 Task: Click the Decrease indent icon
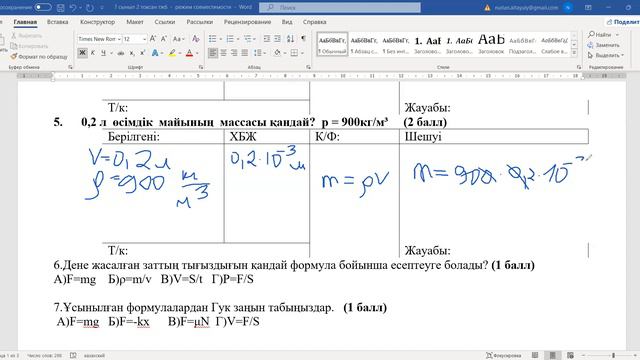pos(267,39)
